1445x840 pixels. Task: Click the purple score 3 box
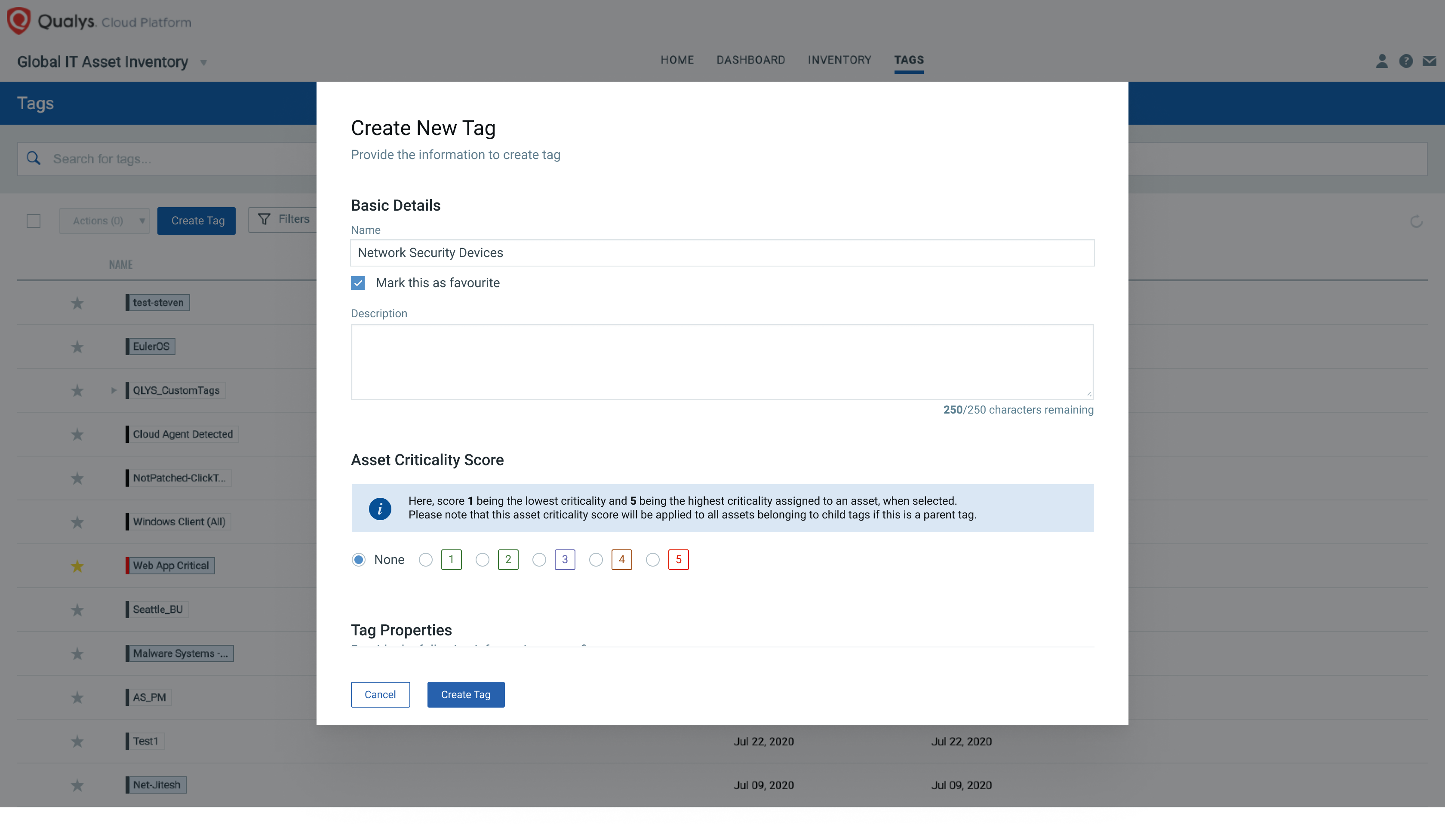pyautogui.click(x=565, y=559)
